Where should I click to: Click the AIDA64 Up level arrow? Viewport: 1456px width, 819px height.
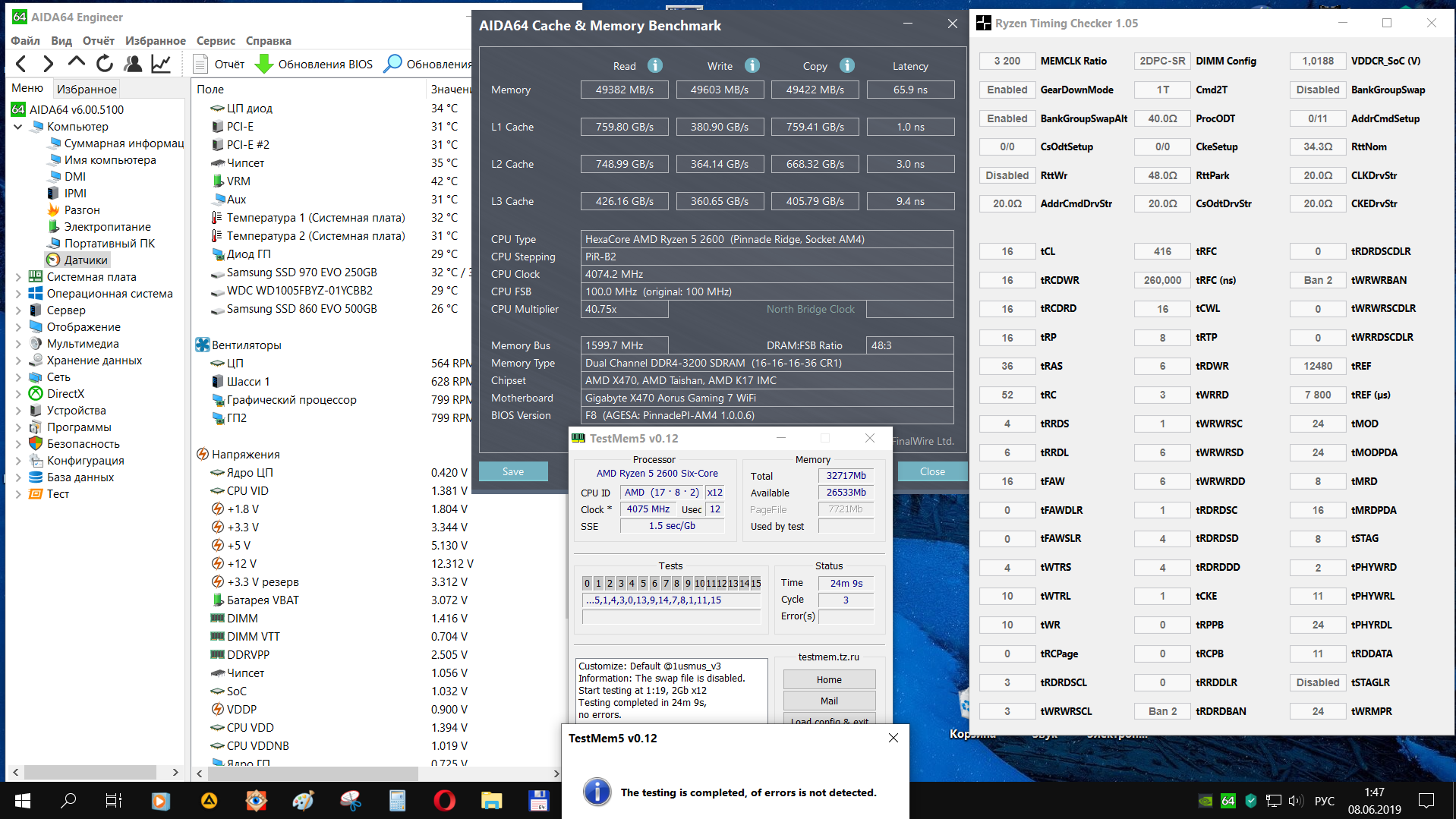(76, 64)
